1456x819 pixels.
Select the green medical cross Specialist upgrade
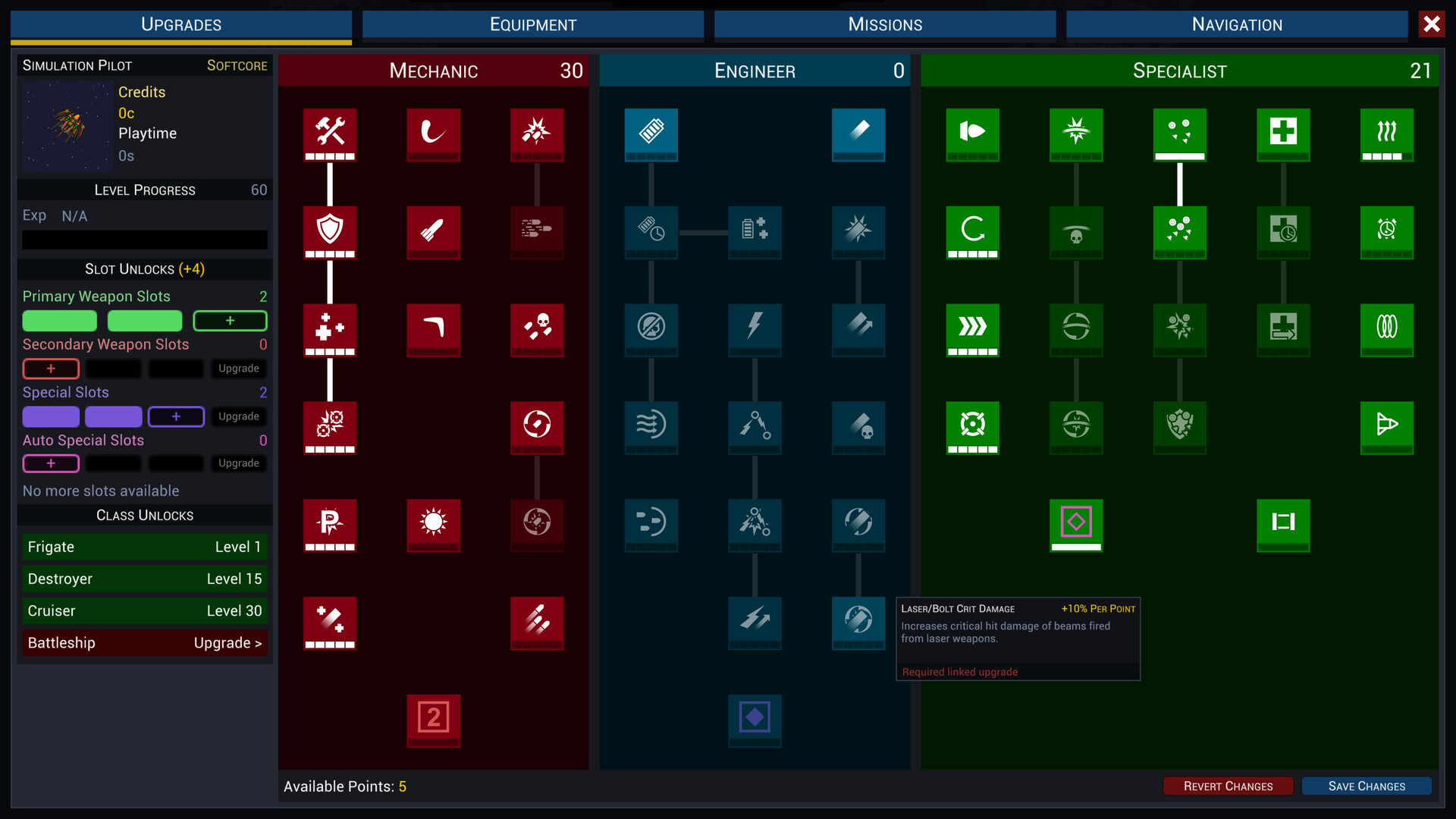click(x=1283, y=132)
